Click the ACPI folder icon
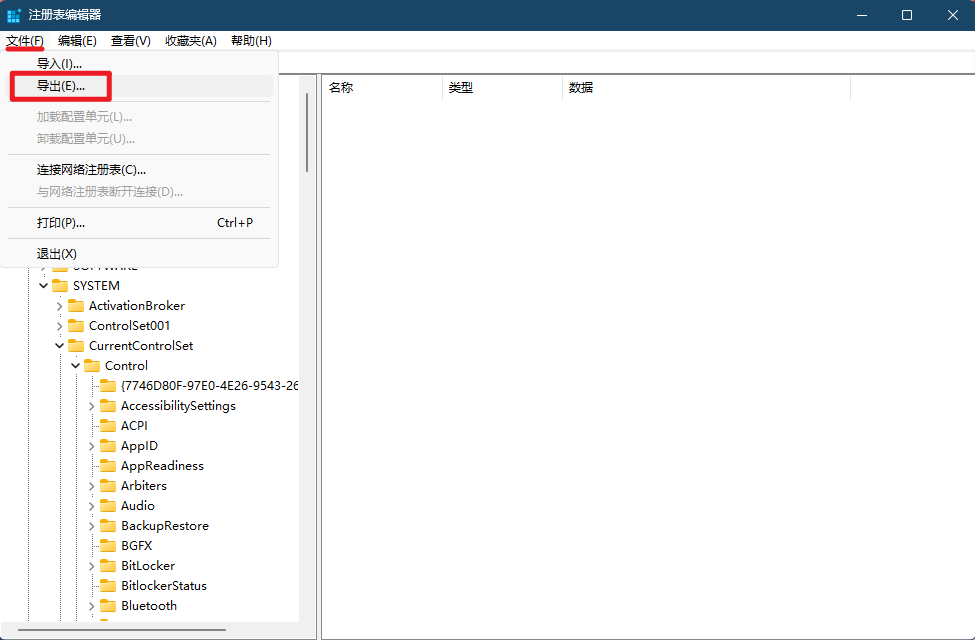The width and height of the screenshot is (975, 640). [x=108, y=426]
